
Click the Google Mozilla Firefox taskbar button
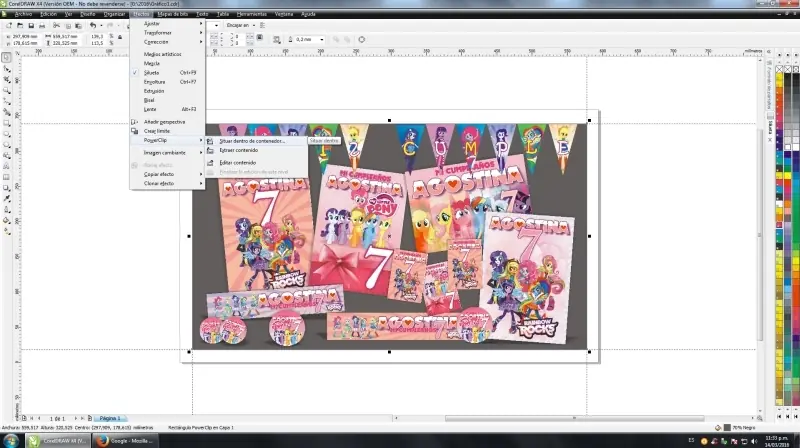(x=125, y=440)
